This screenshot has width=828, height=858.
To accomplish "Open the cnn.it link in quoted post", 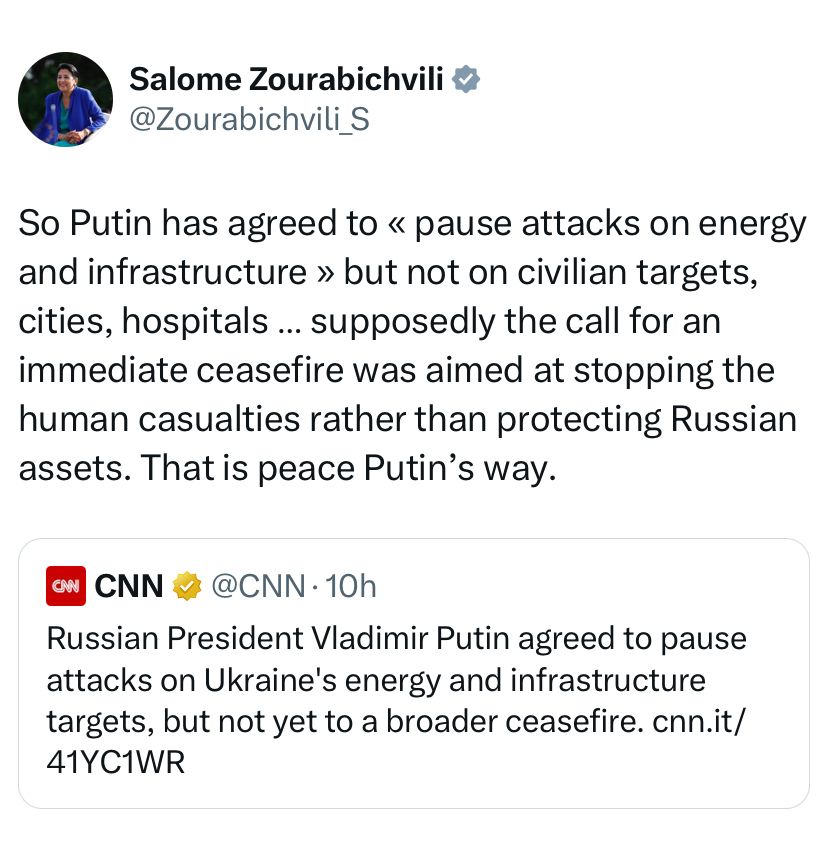I will [699, 721].
